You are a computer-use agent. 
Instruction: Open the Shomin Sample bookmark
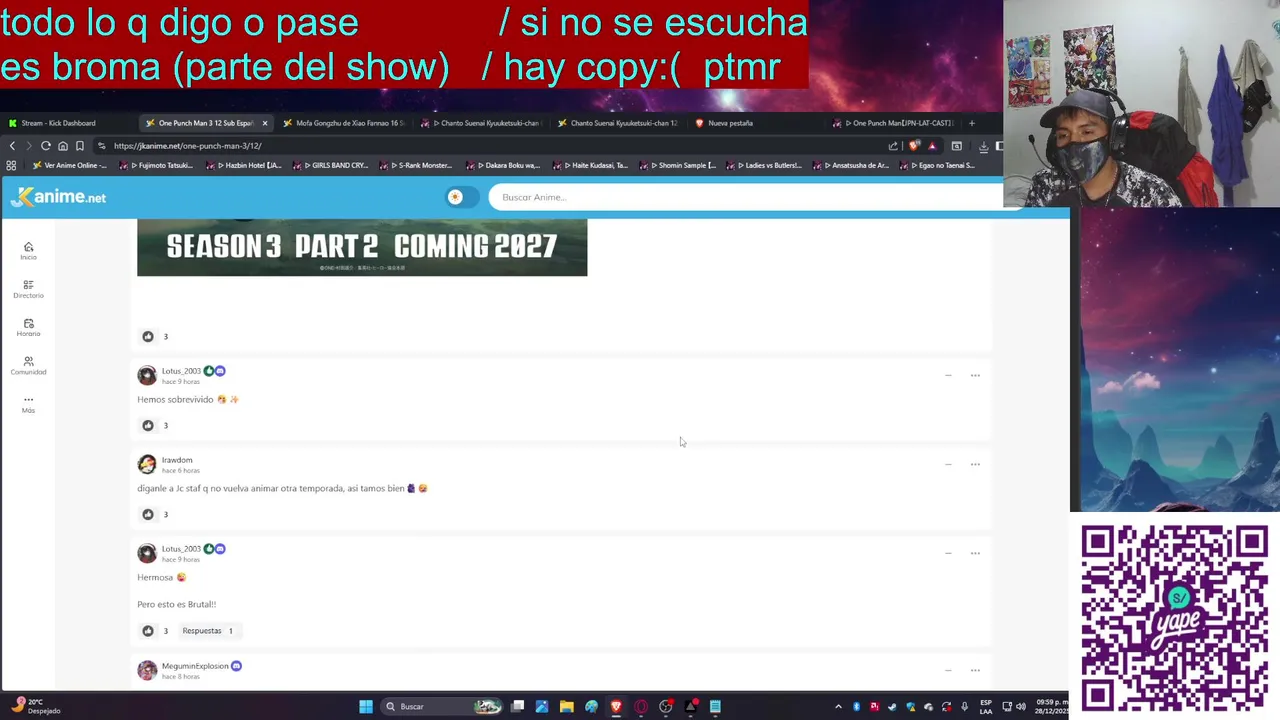[x=680, y=165]
